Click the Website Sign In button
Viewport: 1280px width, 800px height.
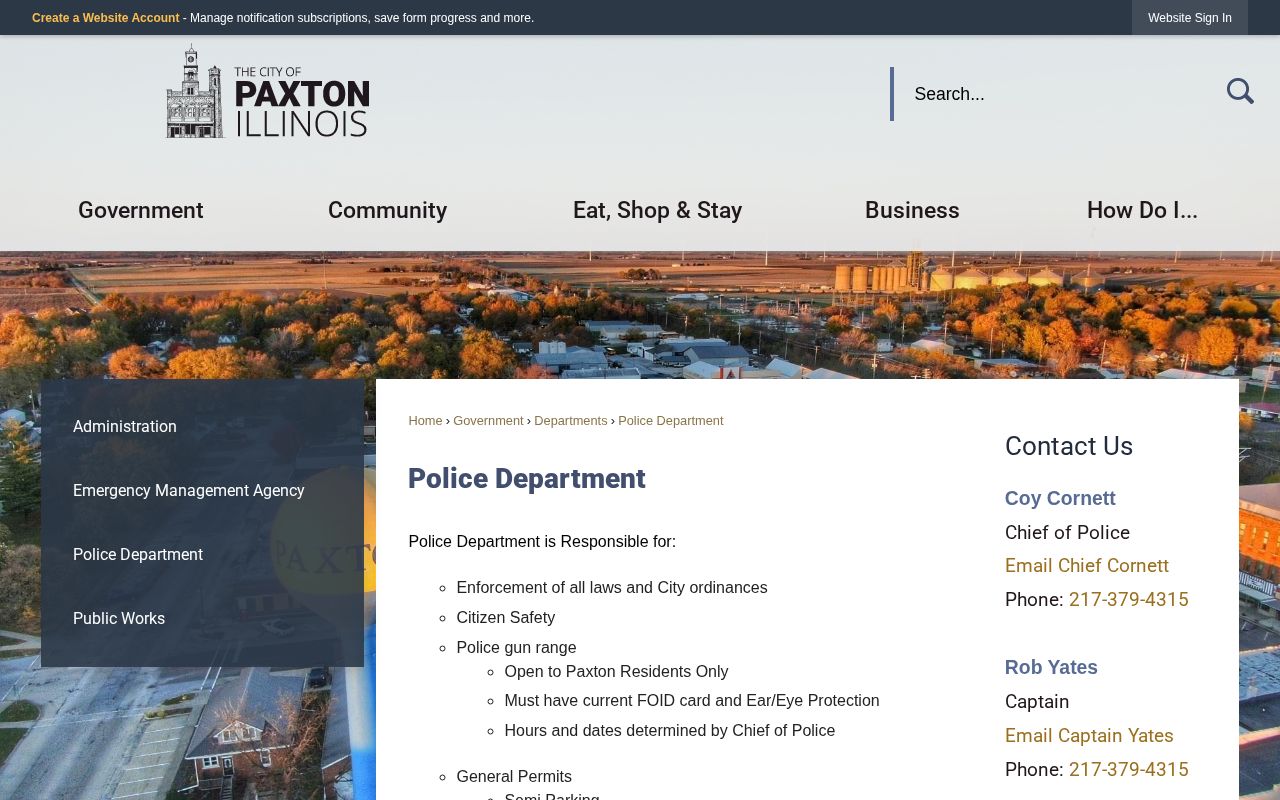[x=1190, y=18]
